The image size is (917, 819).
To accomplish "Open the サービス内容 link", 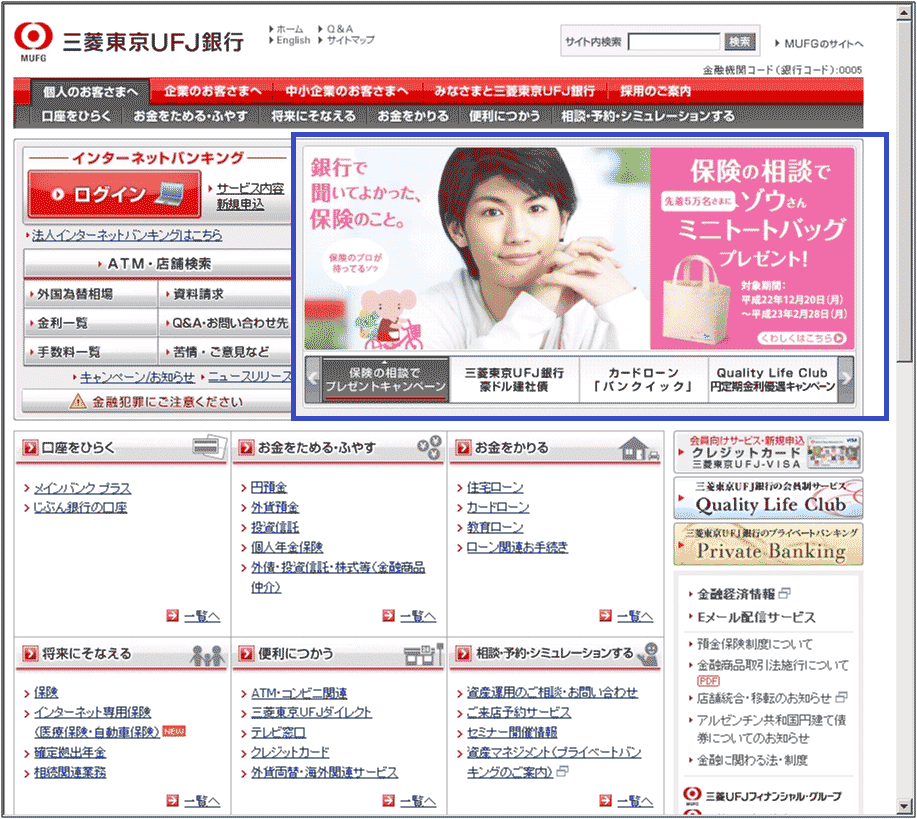I will click(250, 188).
